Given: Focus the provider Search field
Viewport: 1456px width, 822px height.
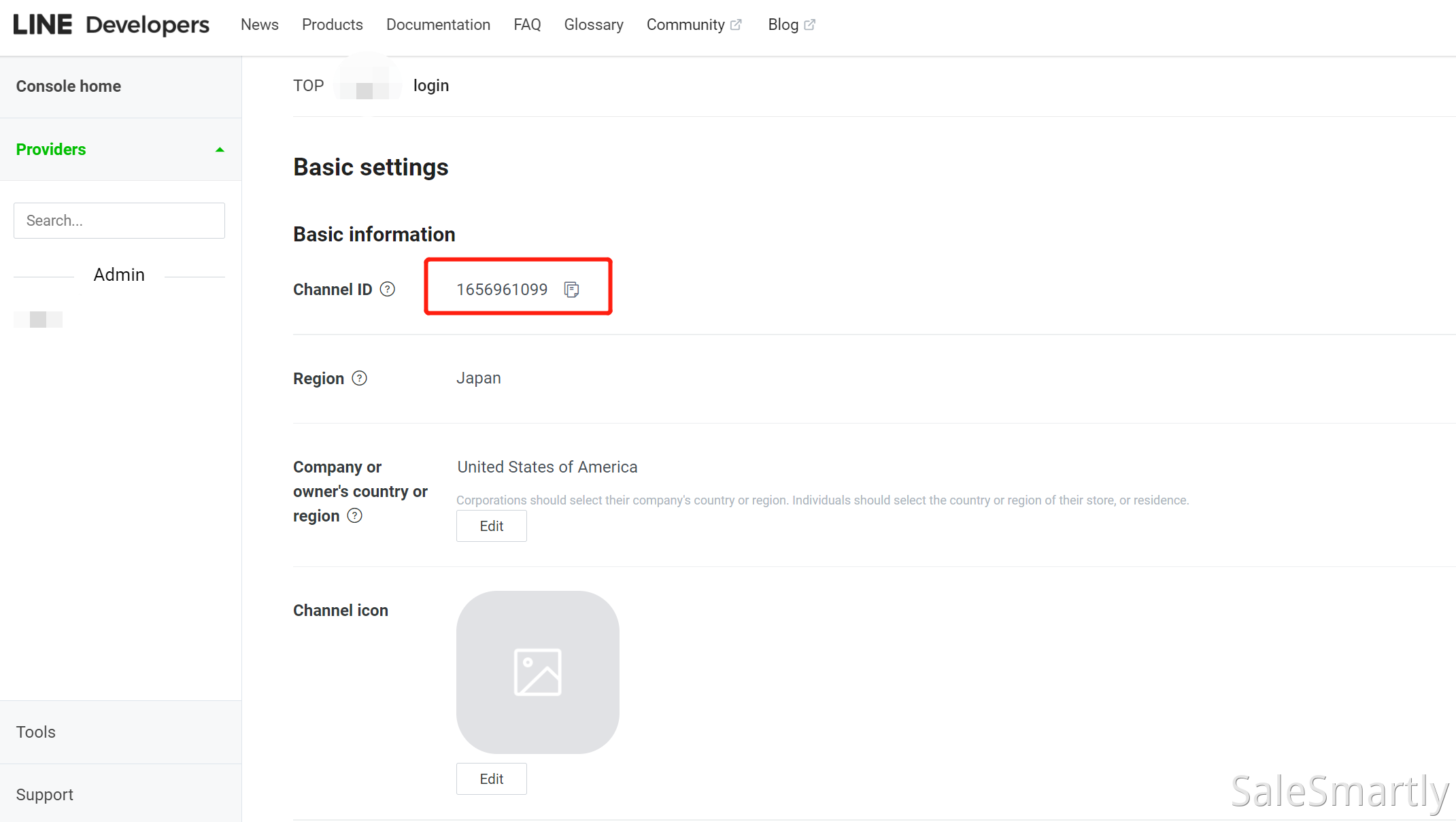Looking at the screenshot, I should pyautogui.click(x=119, y=220).
